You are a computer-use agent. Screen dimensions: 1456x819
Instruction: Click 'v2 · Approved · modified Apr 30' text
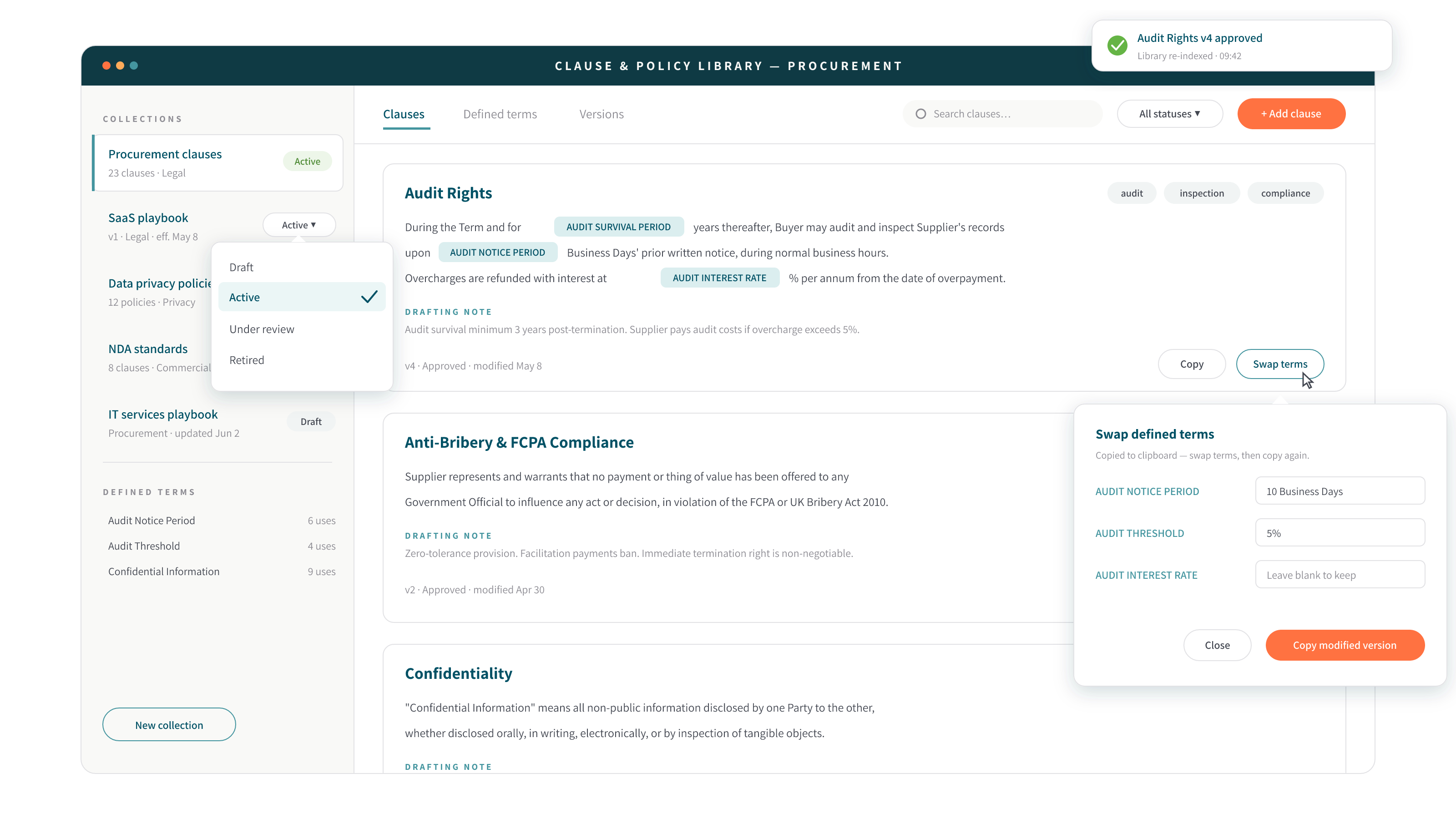coord(475,590)
